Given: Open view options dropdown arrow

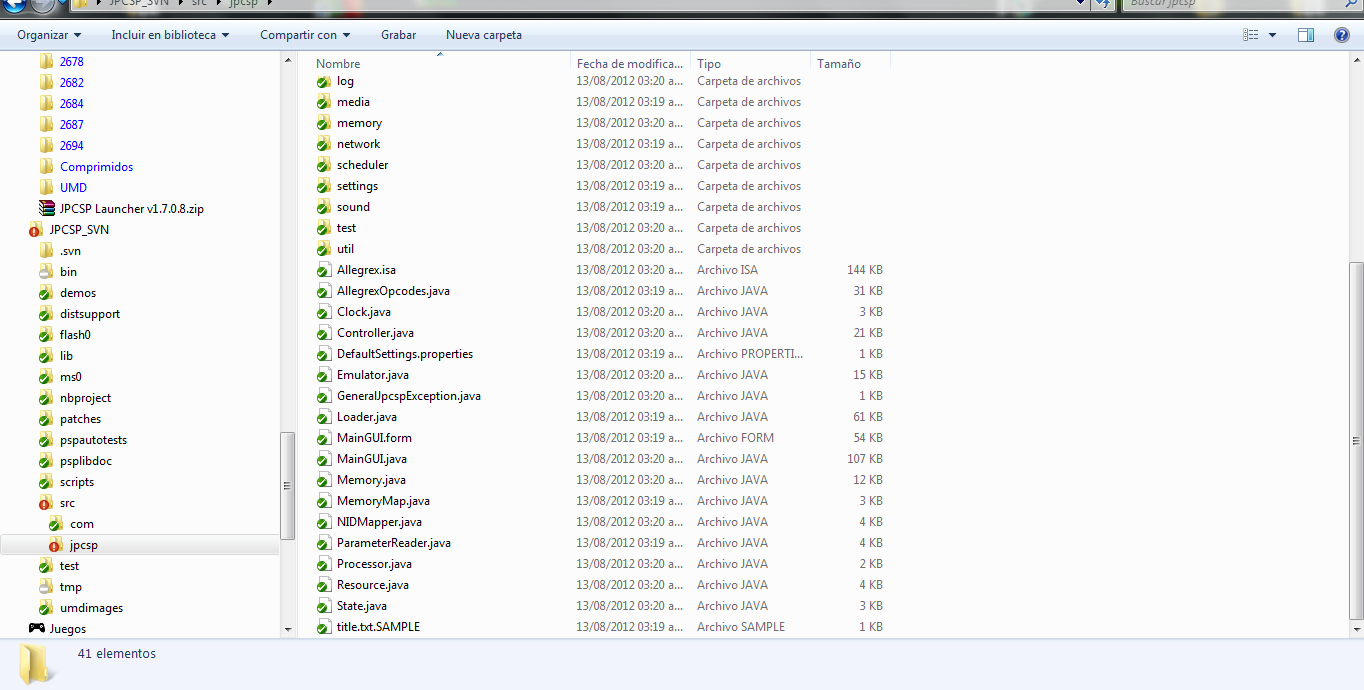Looking at the screenshot, I should (x=1273, y=35).
